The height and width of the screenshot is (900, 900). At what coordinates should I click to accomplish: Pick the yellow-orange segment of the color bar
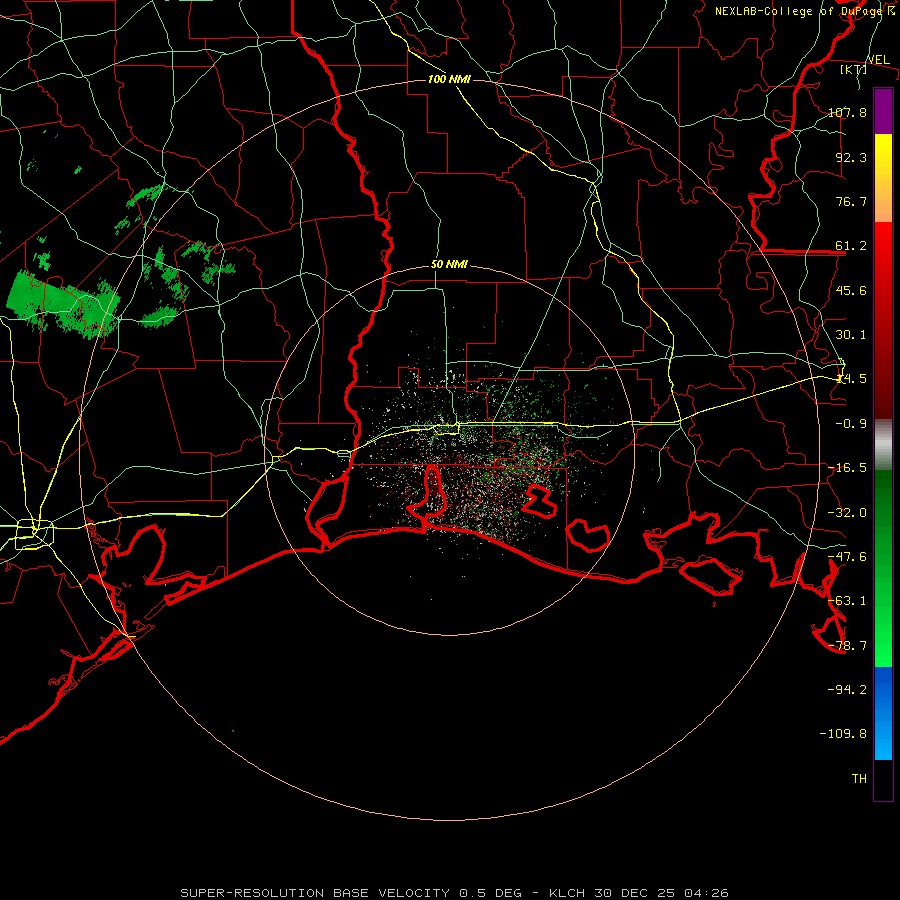coord(883,178)
